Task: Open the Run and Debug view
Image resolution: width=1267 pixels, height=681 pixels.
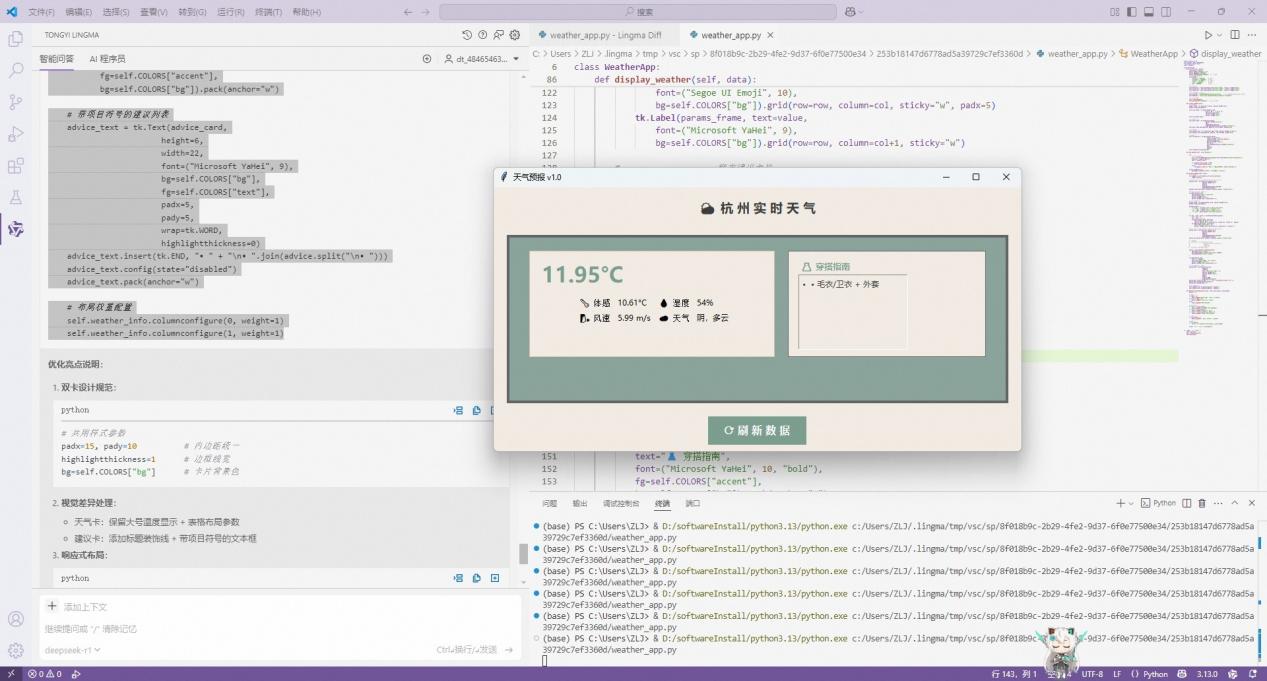Action: point(15,134)
